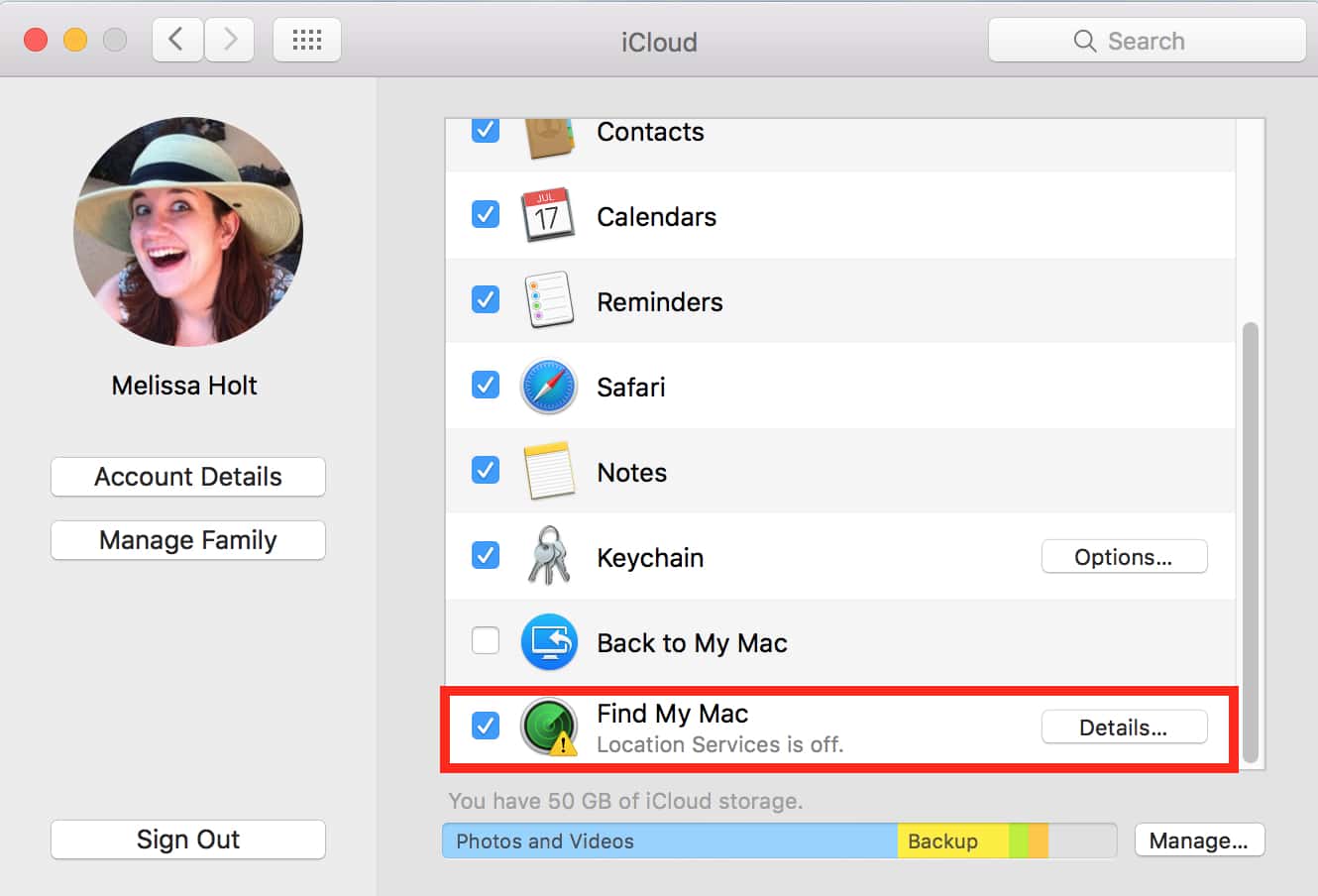
Task: Click the Safari compass icon
Action: tap(548, 387)
